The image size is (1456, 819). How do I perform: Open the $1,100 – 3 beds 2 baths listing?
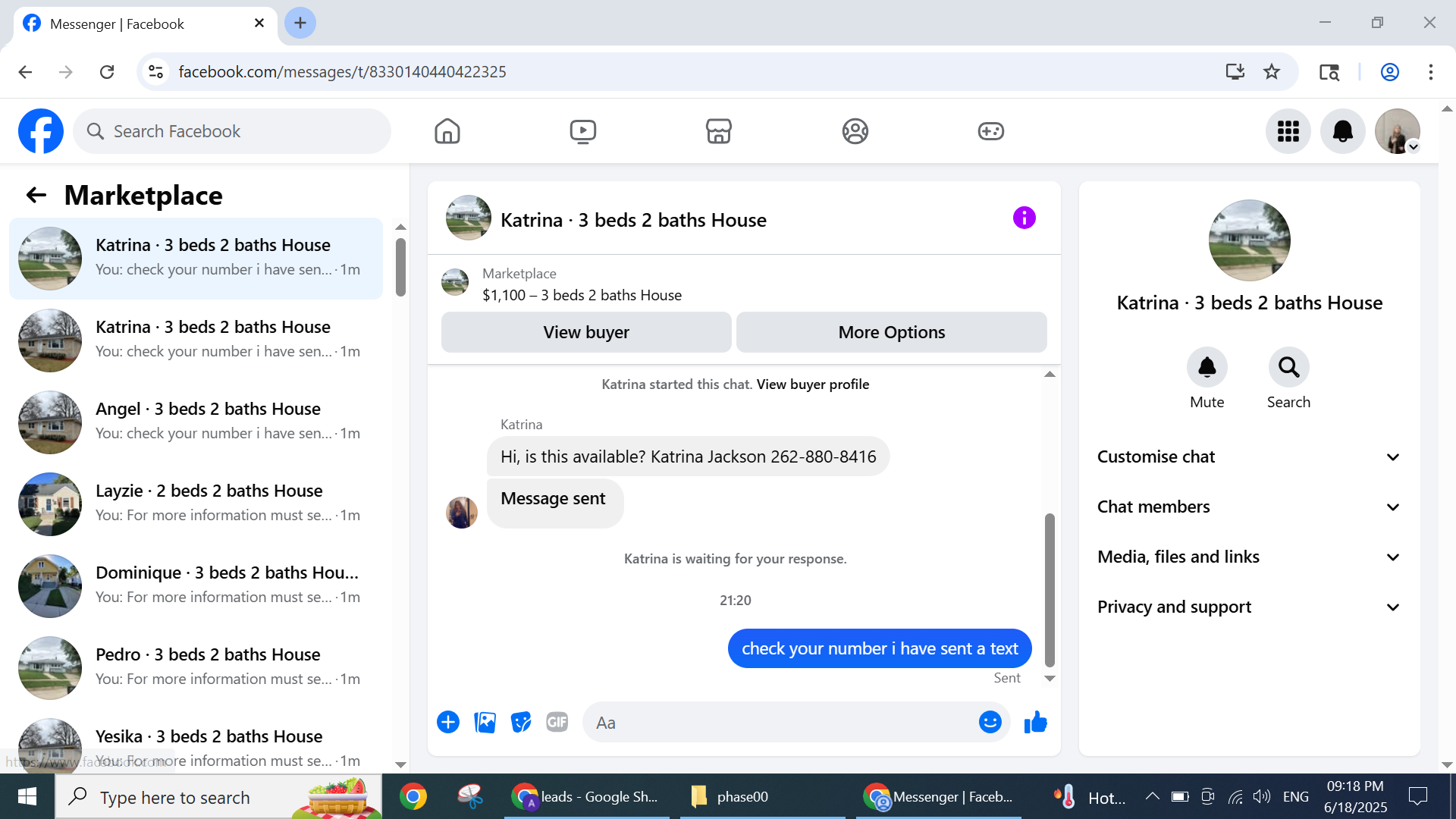click(x=582, y=295)
